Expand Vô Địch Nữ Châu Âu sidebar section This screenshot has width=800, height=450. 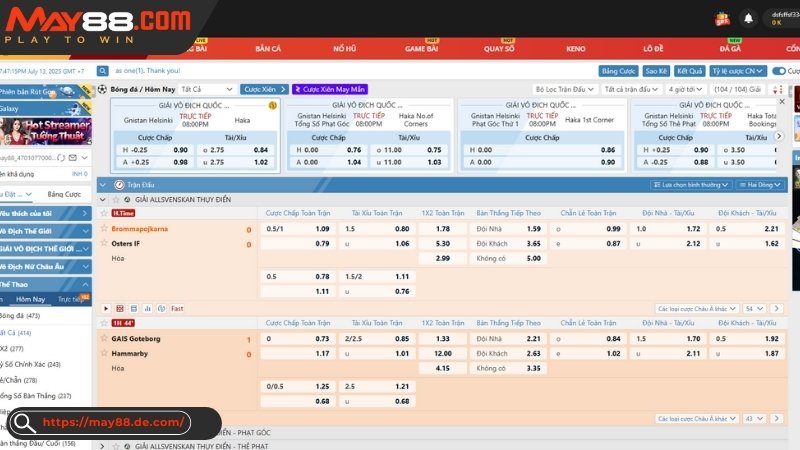click(x=45, y=266)
